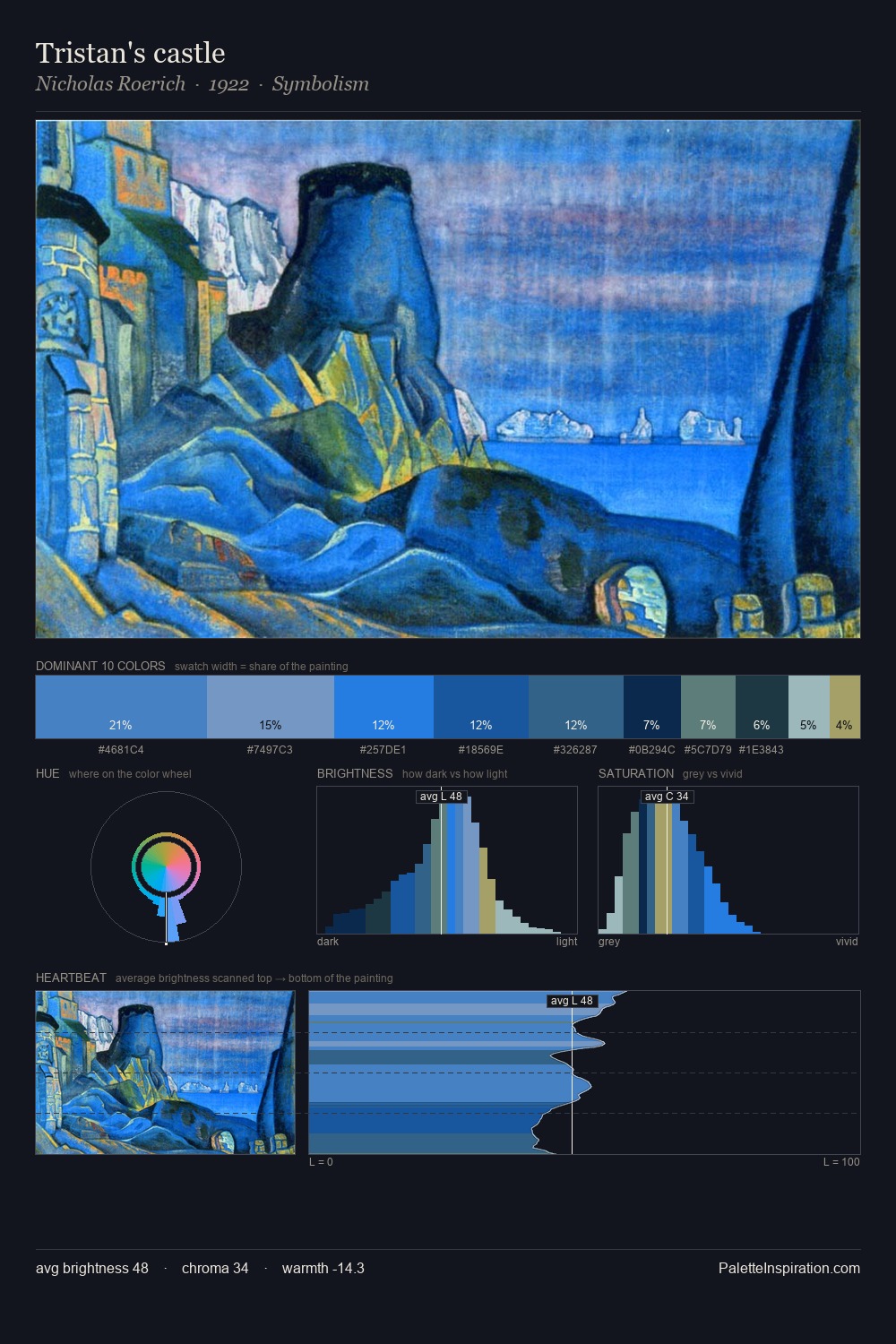The height and width of the screenshot is (1344, 896).
Task: Select the 6% dark swatch #1E3843
Action: [762, 707]
